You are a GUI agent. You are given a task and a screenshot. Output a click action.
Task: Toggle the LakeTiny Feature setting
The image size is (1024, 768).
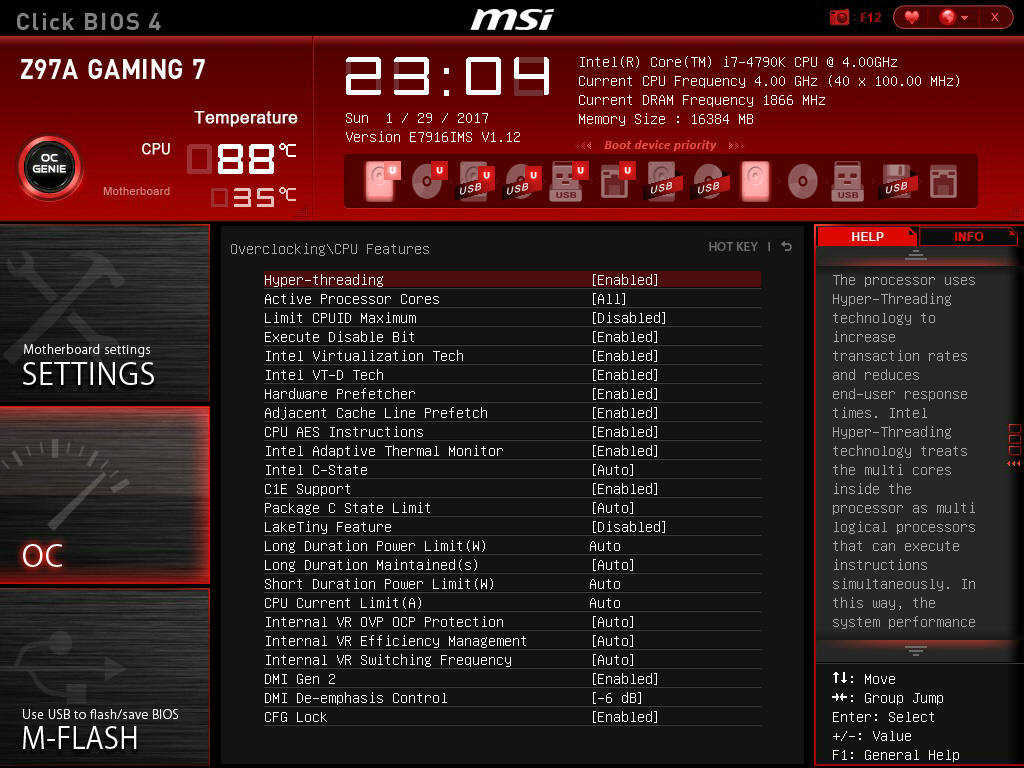click(x=512, y=527)
